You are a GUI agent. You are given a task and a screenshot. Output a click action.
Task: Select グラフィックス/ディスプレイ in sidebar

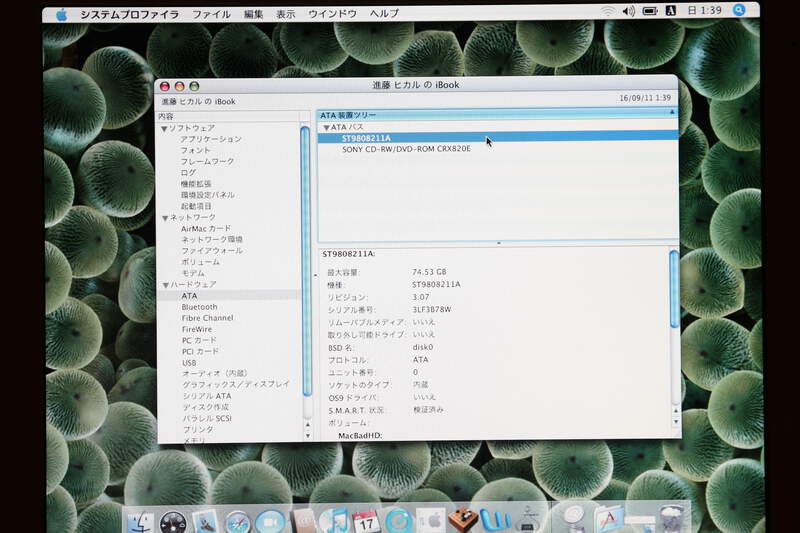point(236,384)
